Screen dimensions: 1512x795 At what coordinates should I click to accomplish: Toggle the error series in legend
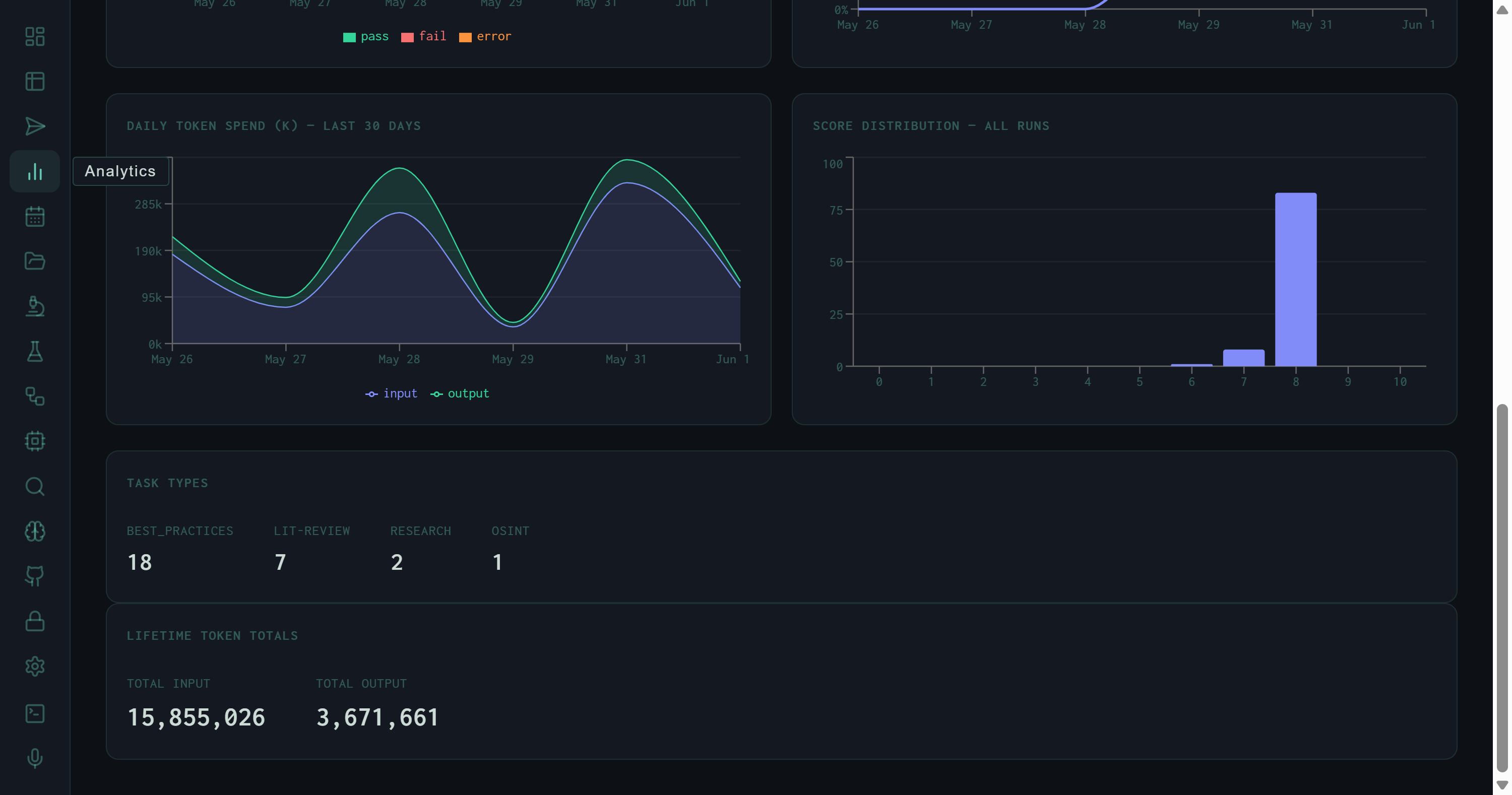(485, 36)
